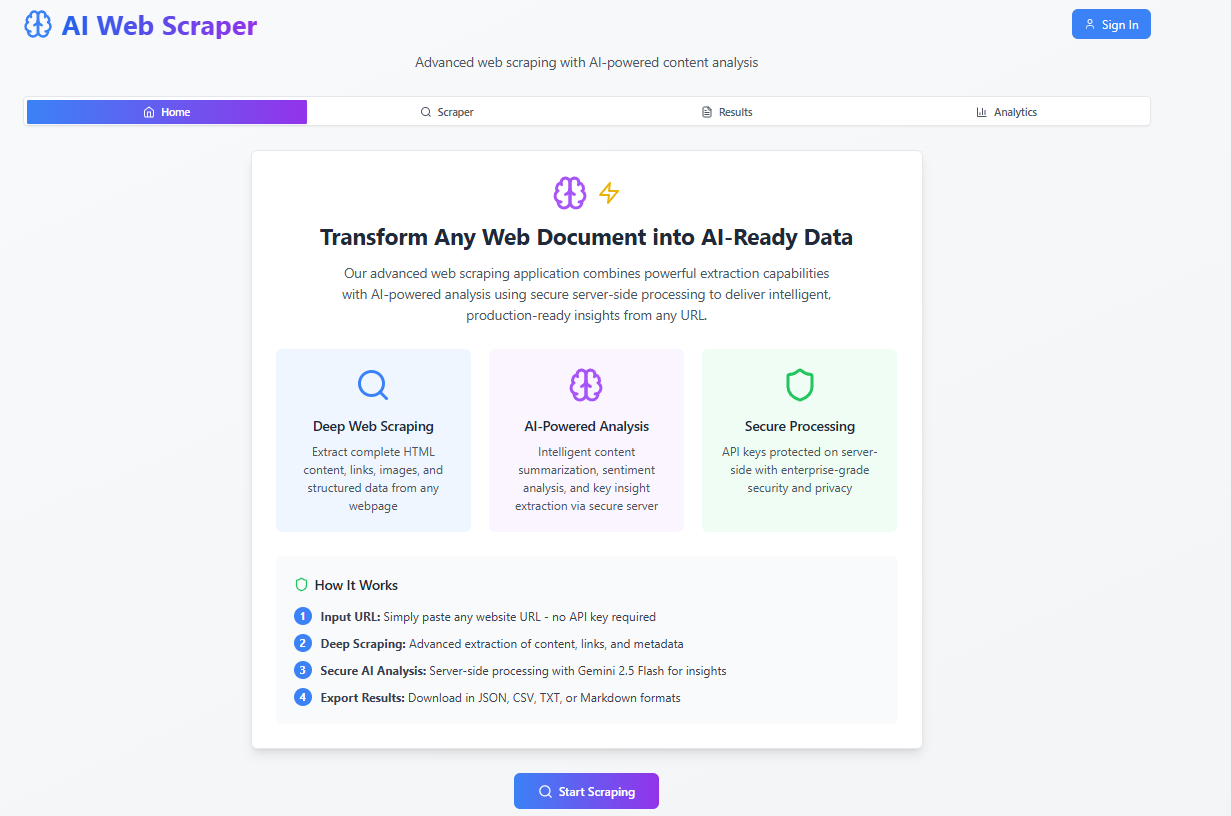Click the step 1 numbered circle badge
Screen dimensions: 1231x816
(303, 616)
